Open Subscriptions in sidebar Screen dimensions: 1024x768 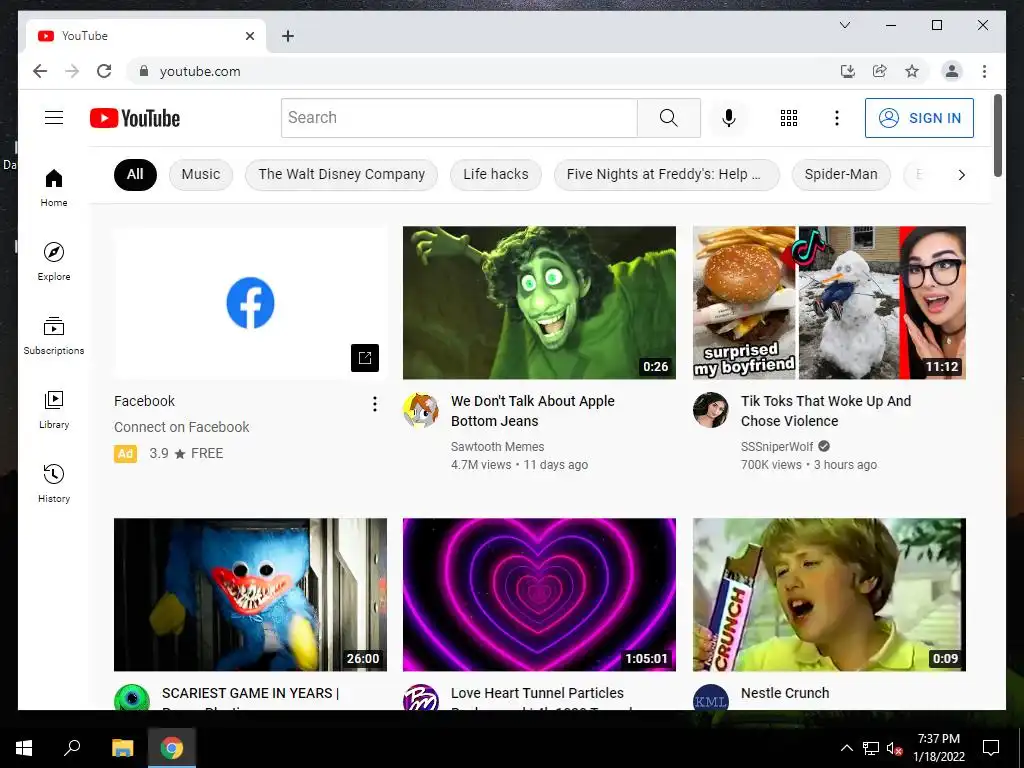pyautogui.click(x=54, y=336)
